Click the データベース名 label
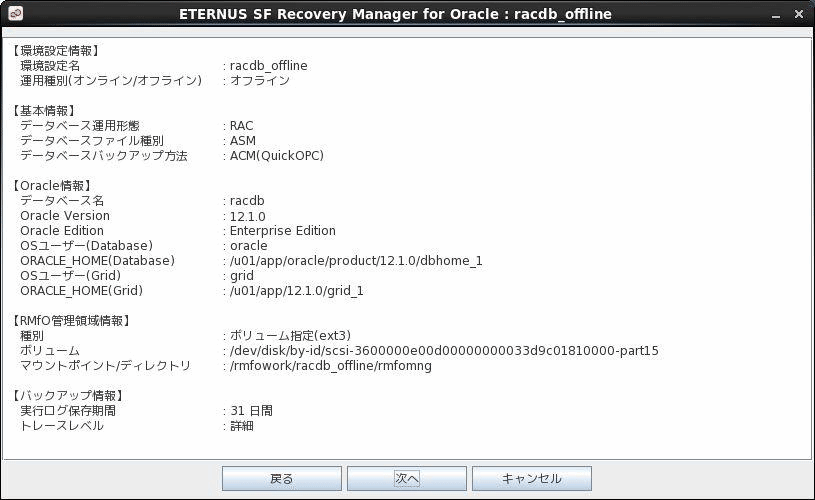Screen dimensions: 815x500 (62, 201)
